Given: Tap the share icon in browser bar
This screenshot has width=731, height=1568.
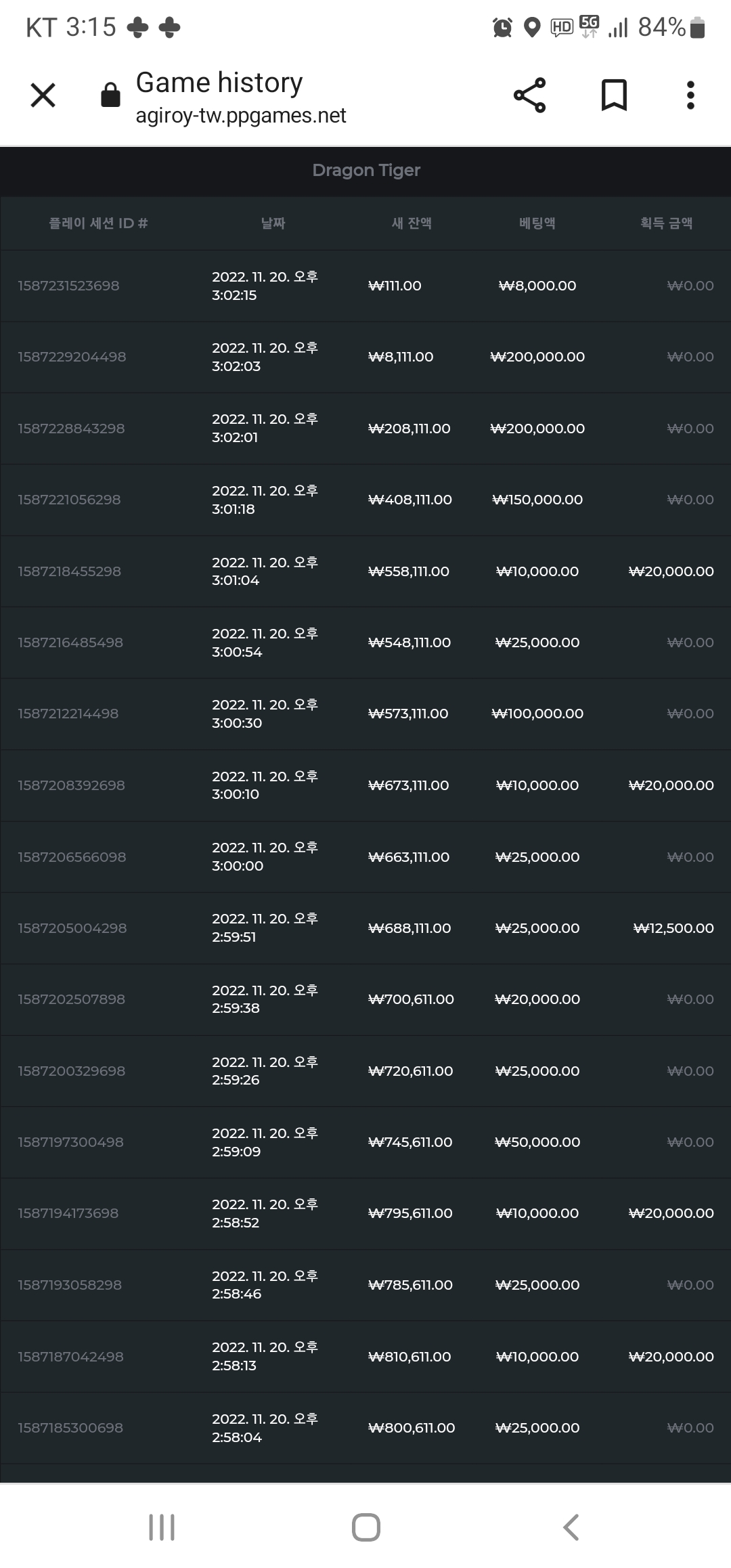Looking at the screenshot, I should [x=529, y=95].
